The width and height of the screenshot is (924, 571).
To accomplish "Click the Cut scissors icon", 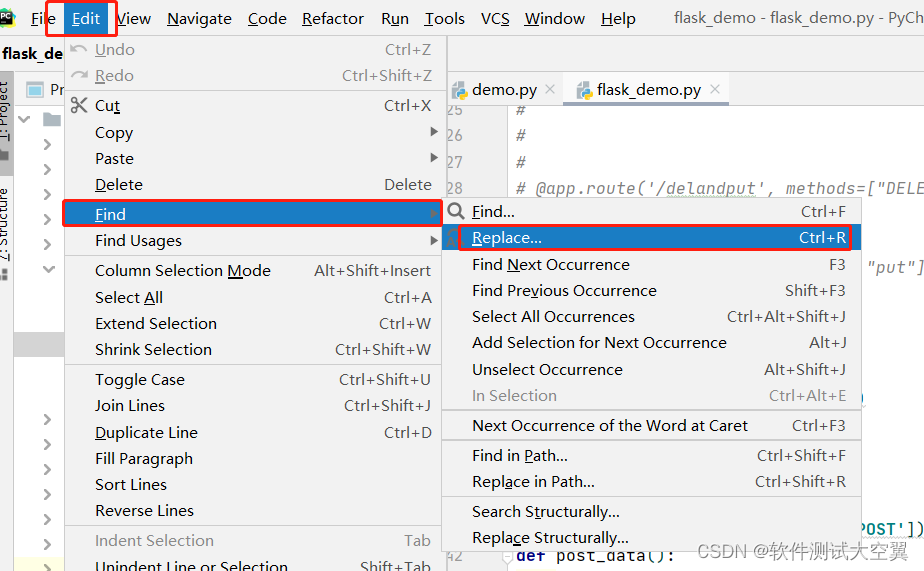I will click(79, 105).
